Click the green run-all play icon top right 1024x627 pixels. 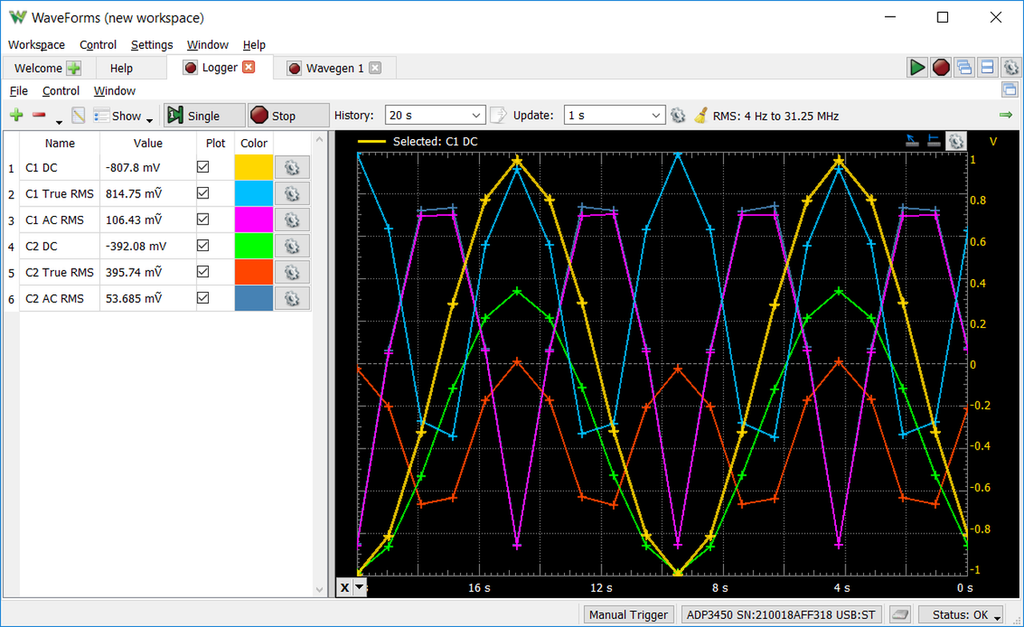(x=917, y=67)
